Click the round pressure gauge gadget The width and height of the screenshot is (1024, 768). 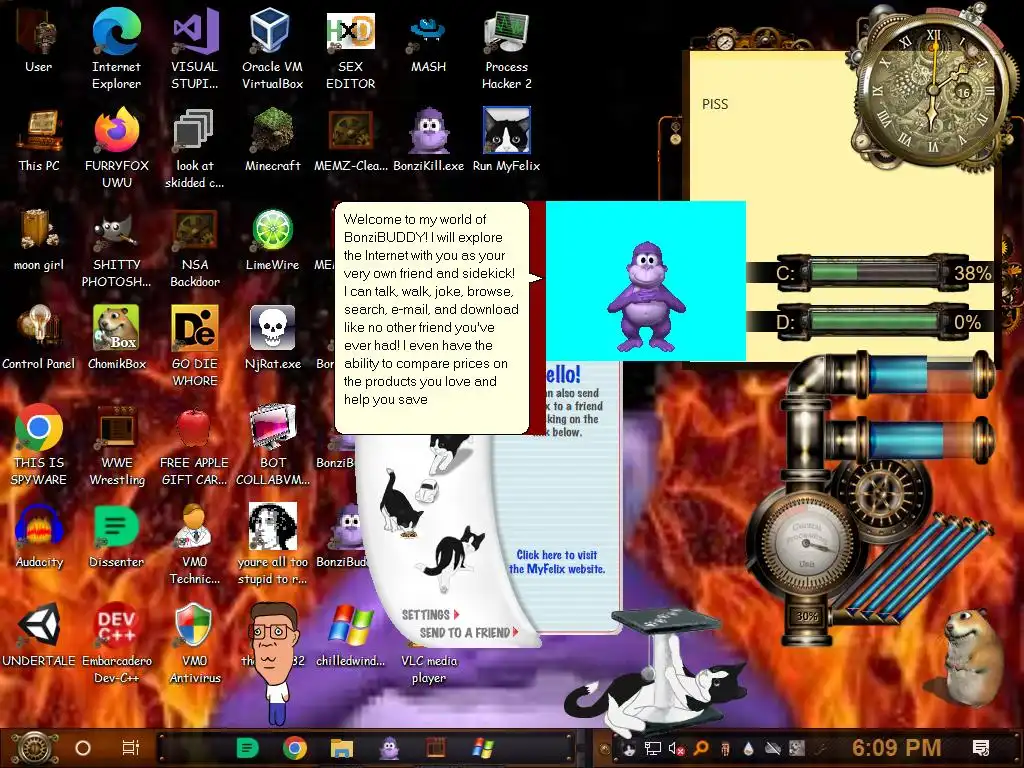click(807, 544)
